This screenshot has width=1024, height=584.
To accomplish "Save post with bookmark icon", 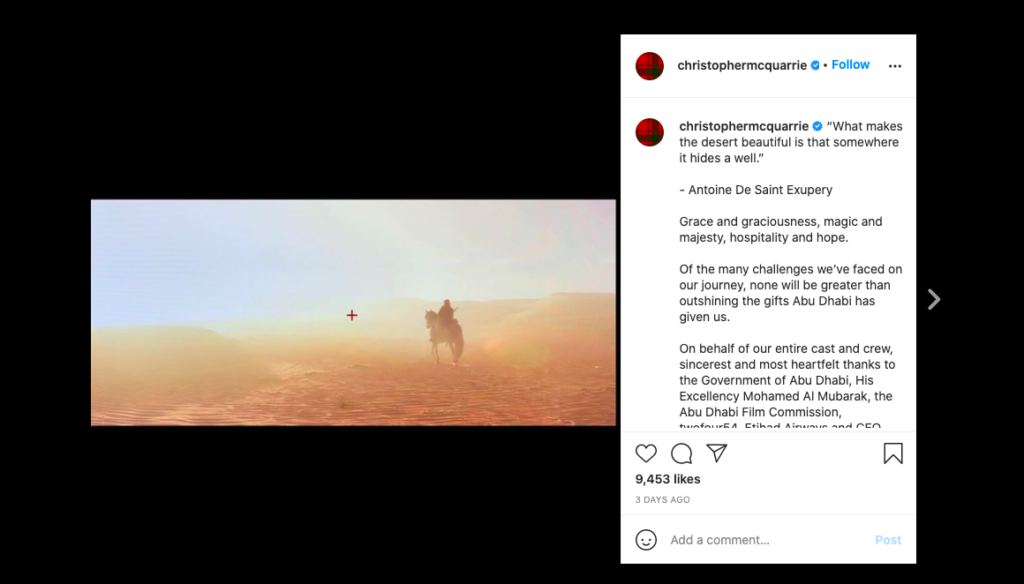I will [893, 453].
